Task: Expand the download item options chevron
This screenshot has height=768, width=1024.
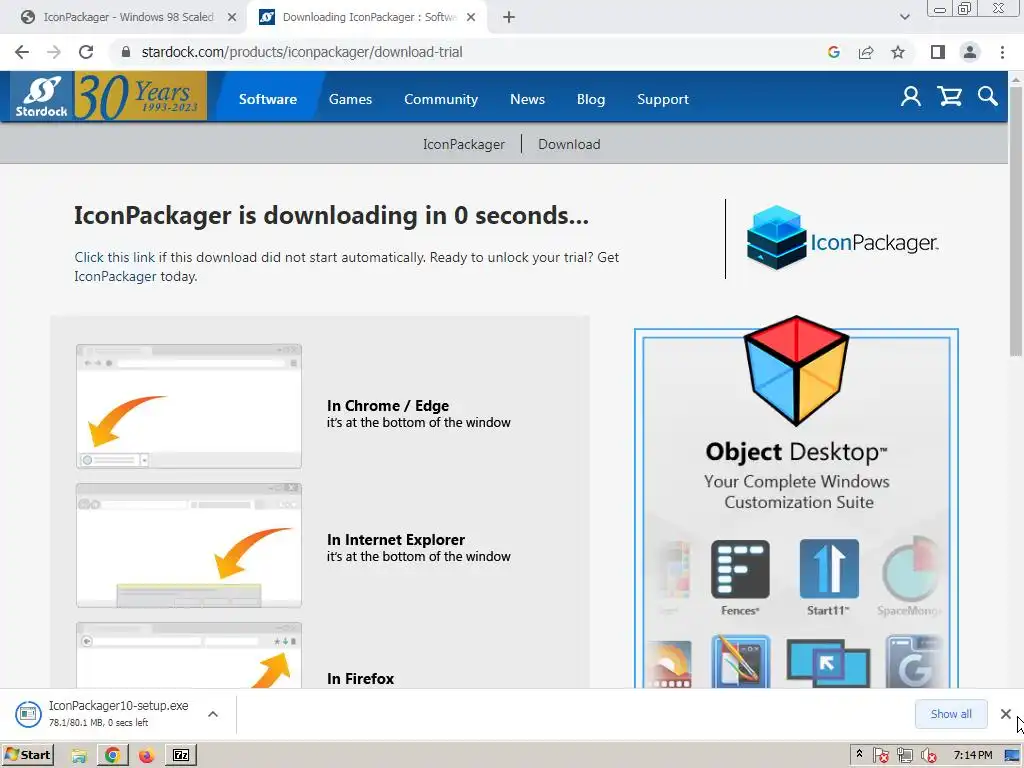Action: (213, 714)
